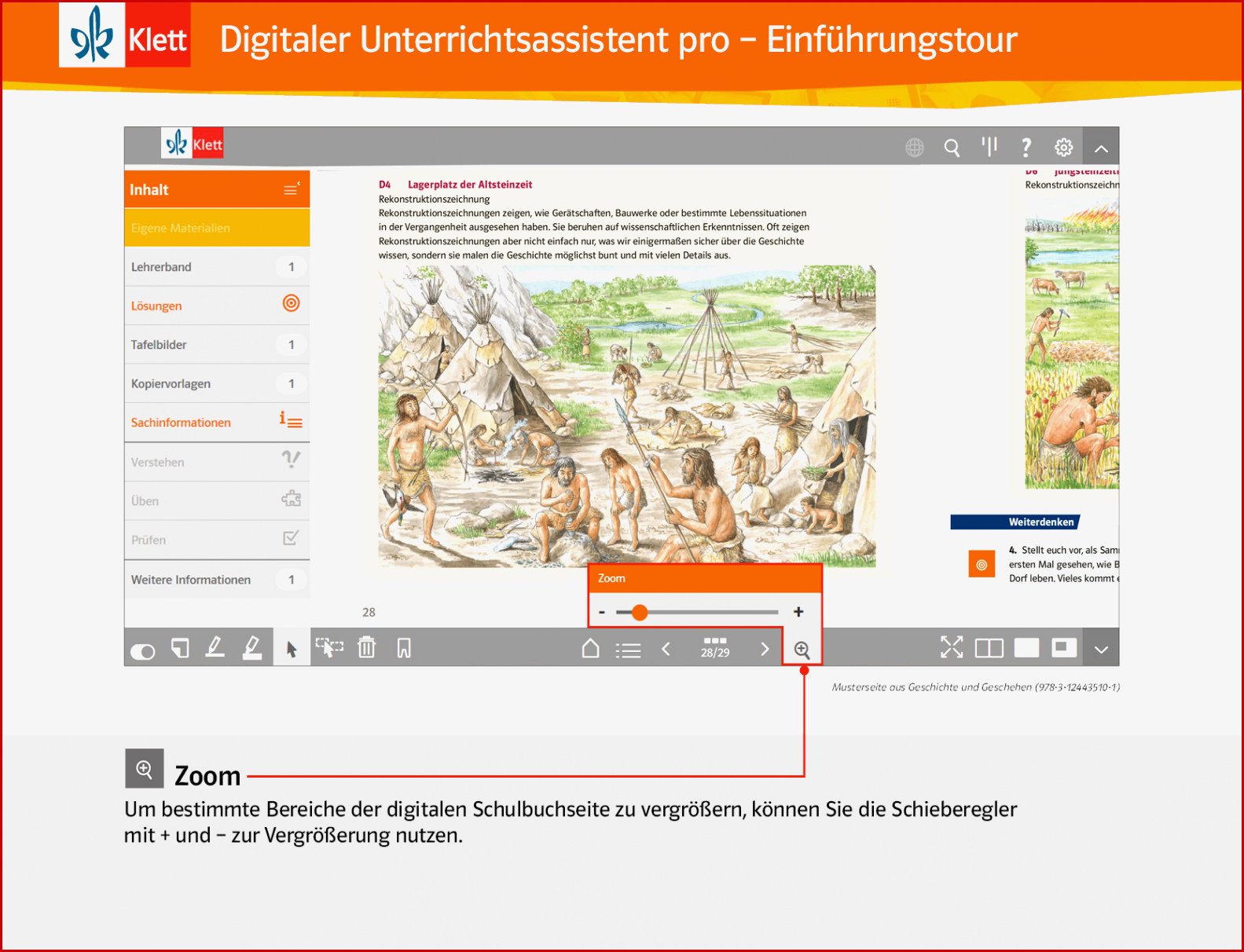Click the checkmark icon beside Prüfen
Viewport: 1244px width, 952px height.
pos(291,538)
